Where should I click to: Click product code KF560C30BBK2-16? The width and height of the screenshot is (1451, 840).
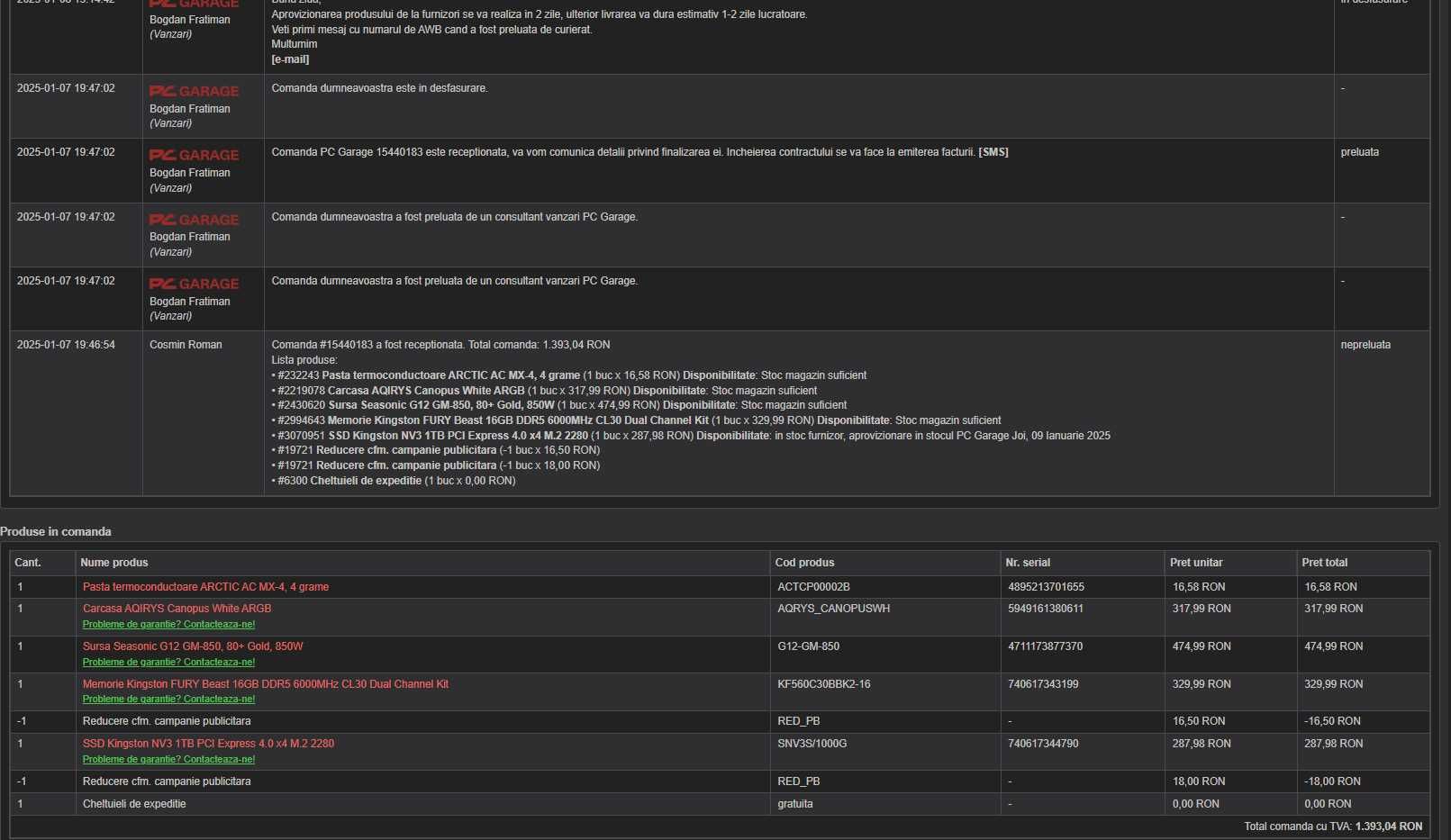pos(823,684)
